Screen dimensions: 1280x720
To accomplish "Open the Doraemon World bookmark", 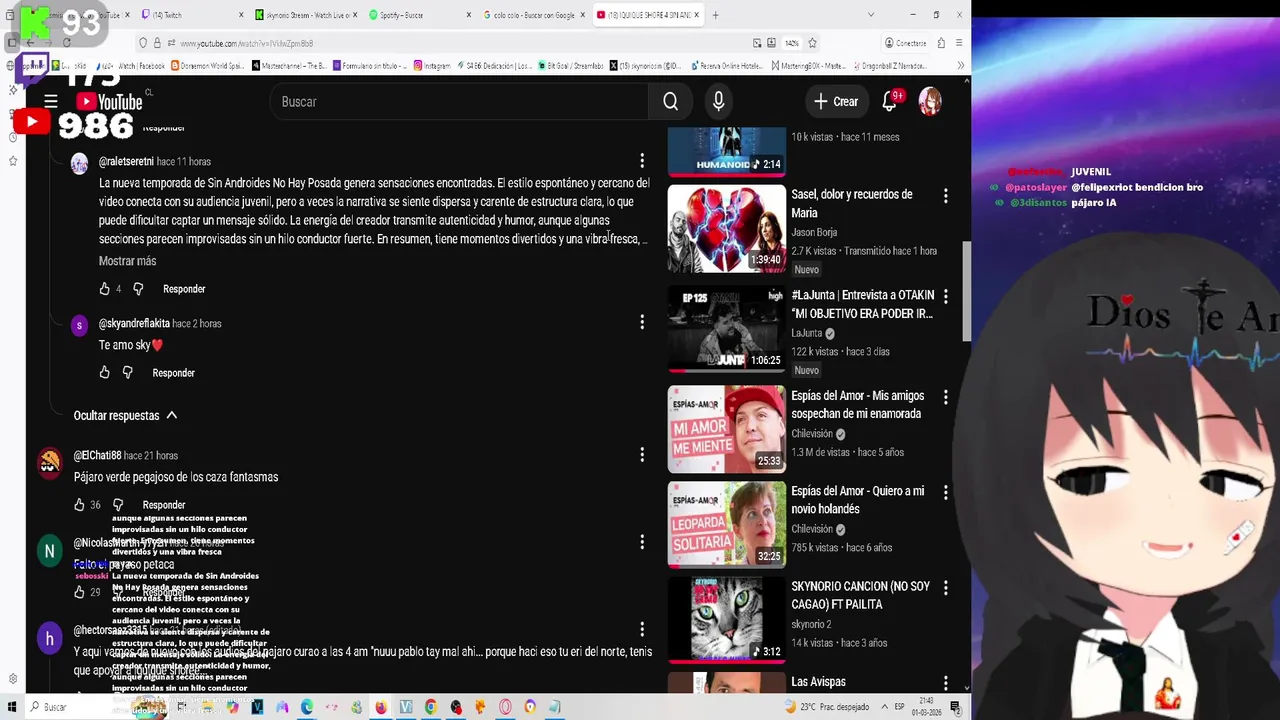I will [208, 66].
